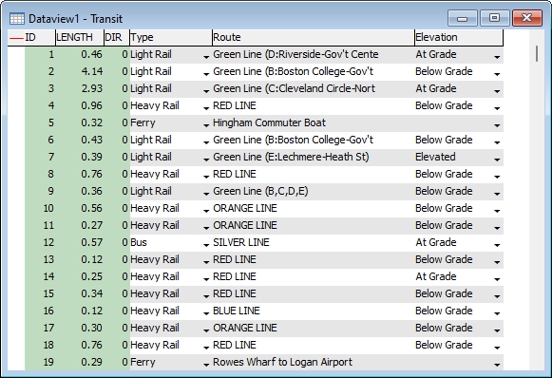The width and height of the screenshot is (552, 378).
Task: Open empty Elevation dropdown for Rowes Wharf row
Action: (497, 364)
